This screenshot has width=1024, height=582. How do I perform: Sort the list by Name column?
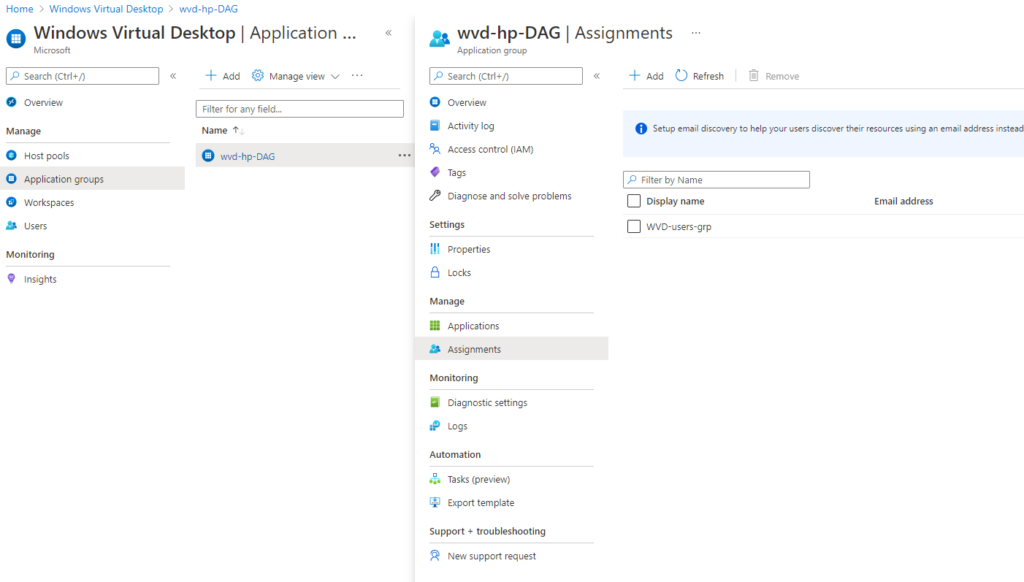222,130
